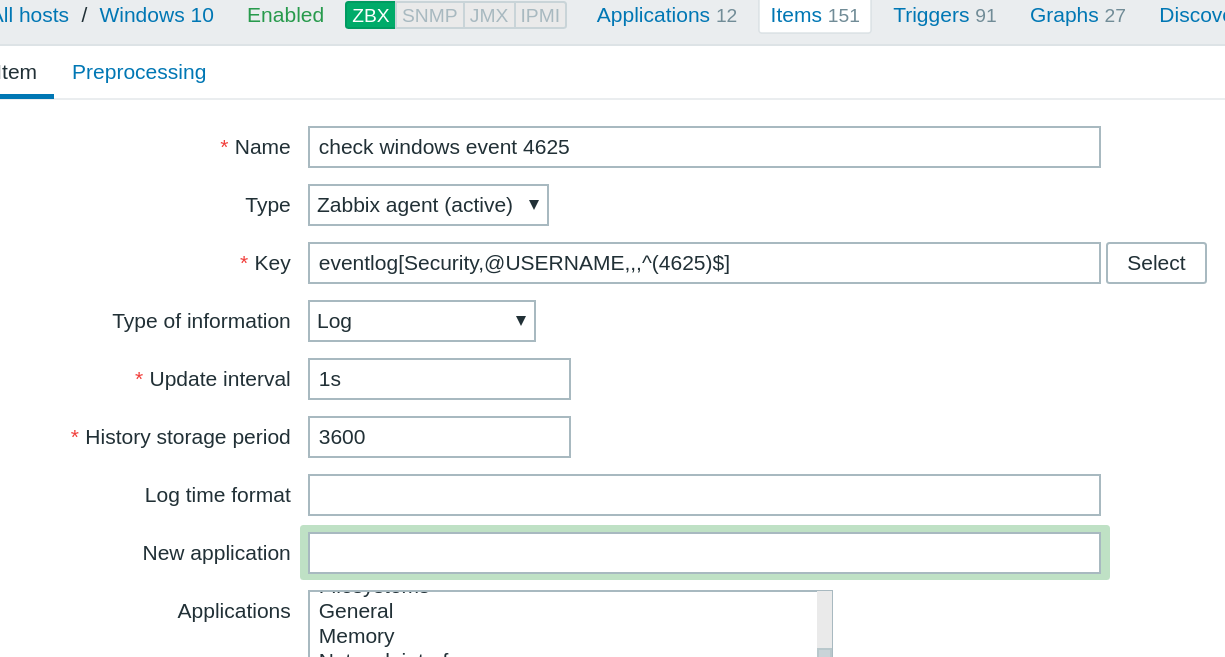Navigate to Applications for this host
This screenshot has width=1225, height=657.
666,15
